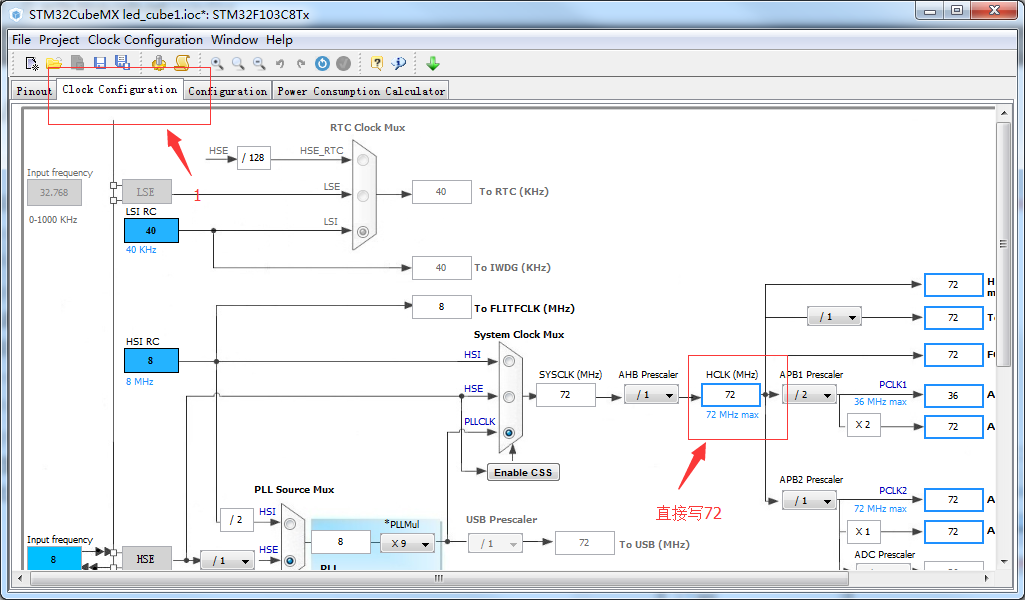Screen dimensions: 1025x600
Task: Expand the AHB Prescaler dropdown
Action: tap(651, 395)
